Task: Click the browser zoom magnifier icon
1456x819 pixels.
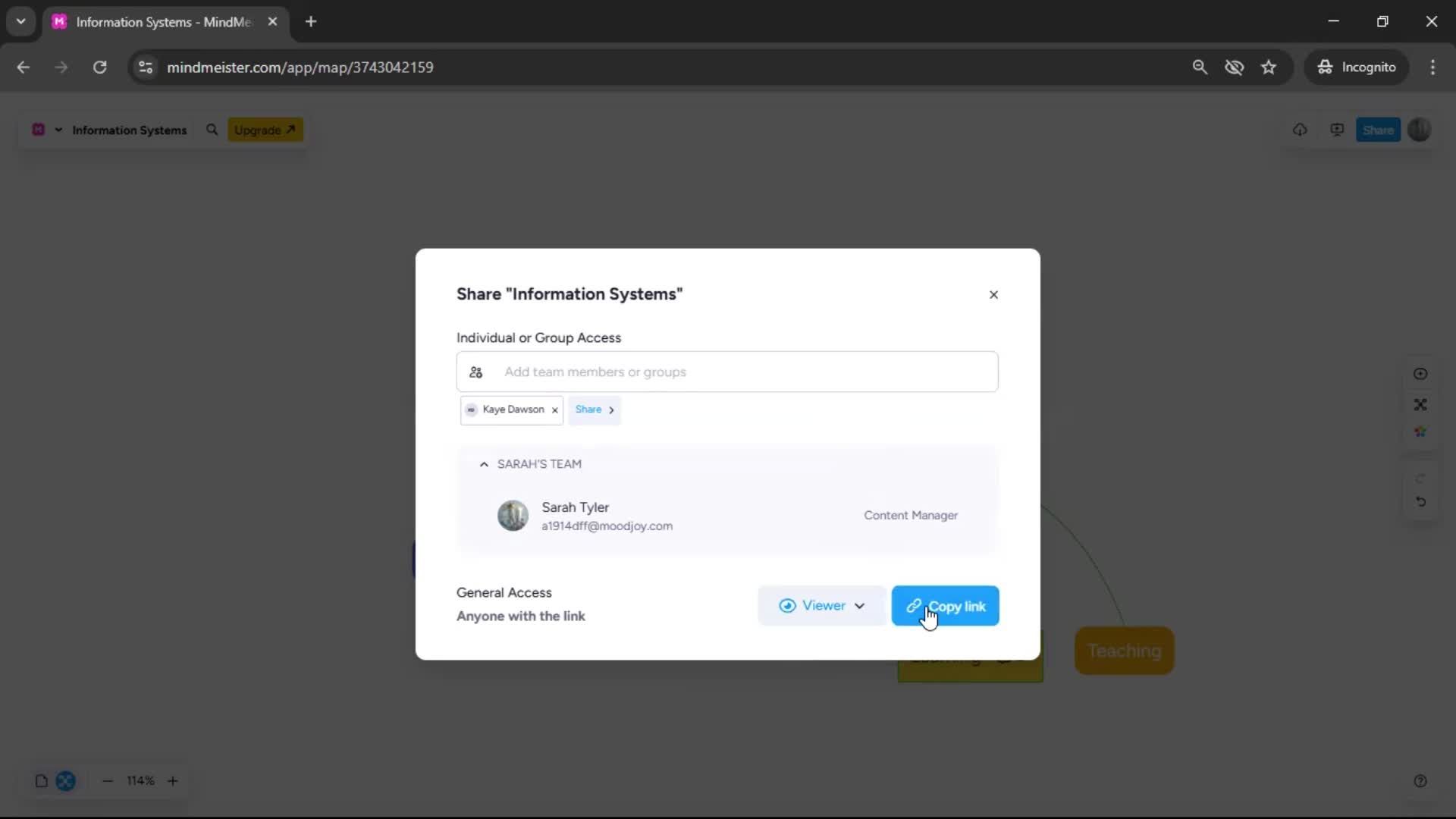Action: click(1200, 67)
